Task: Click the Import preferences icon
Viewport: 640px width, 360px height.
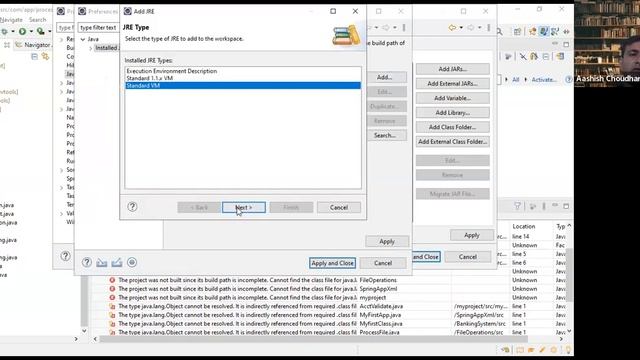Action: [102, 262]
